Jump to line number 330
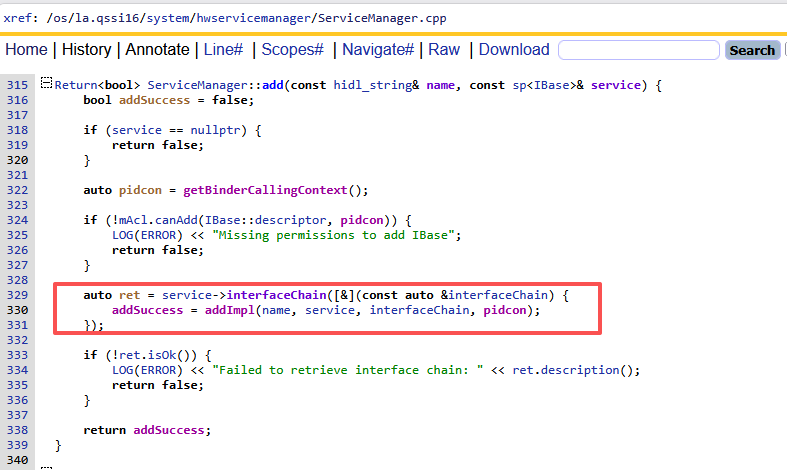The height and width of the screenshot is (470, 787). pyautogui.click(x=18, y=310)
